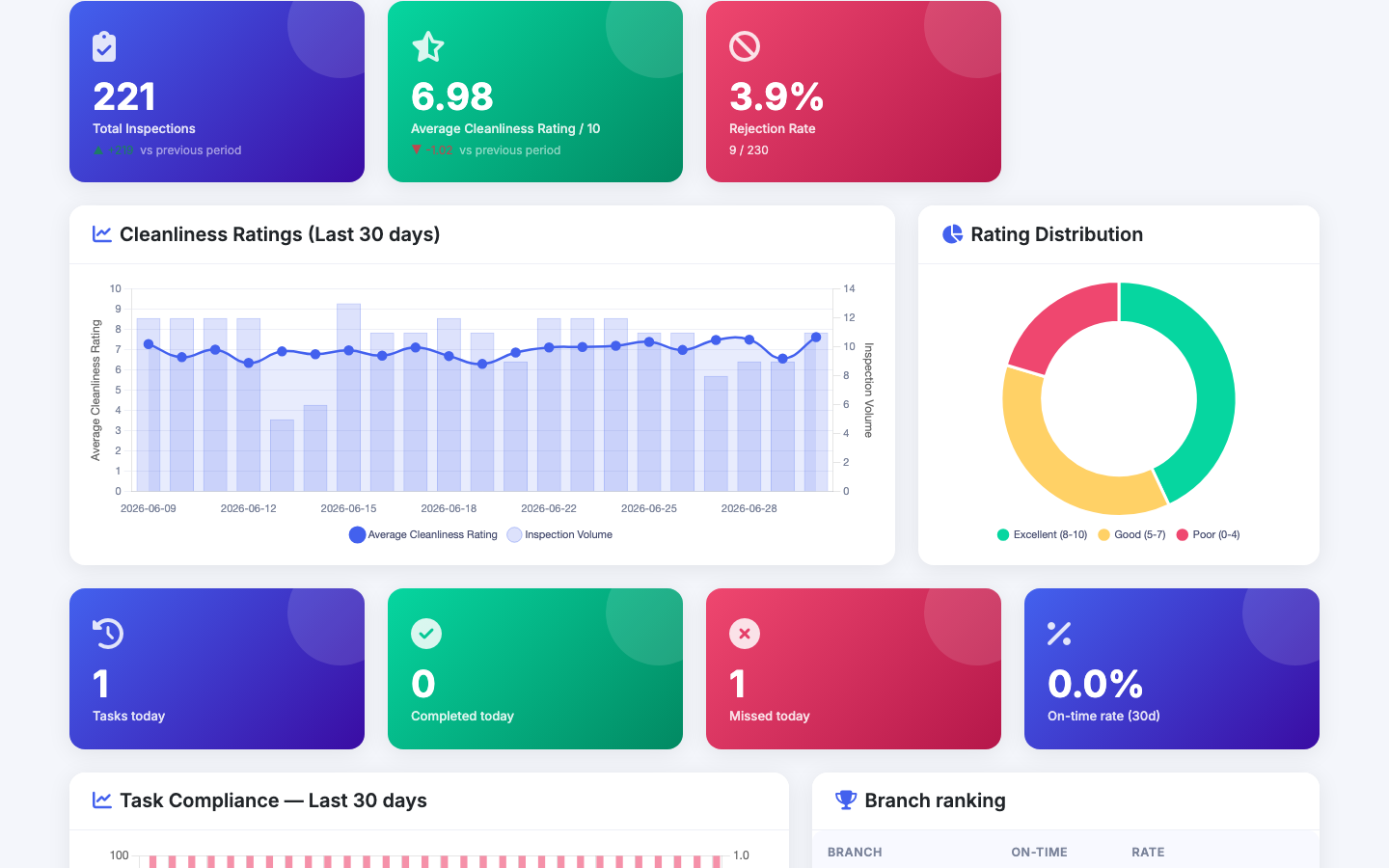Click the BRANCH column header
This screenshot has height=868, width=1389.
pyautogui.click(x=855, y=852)
